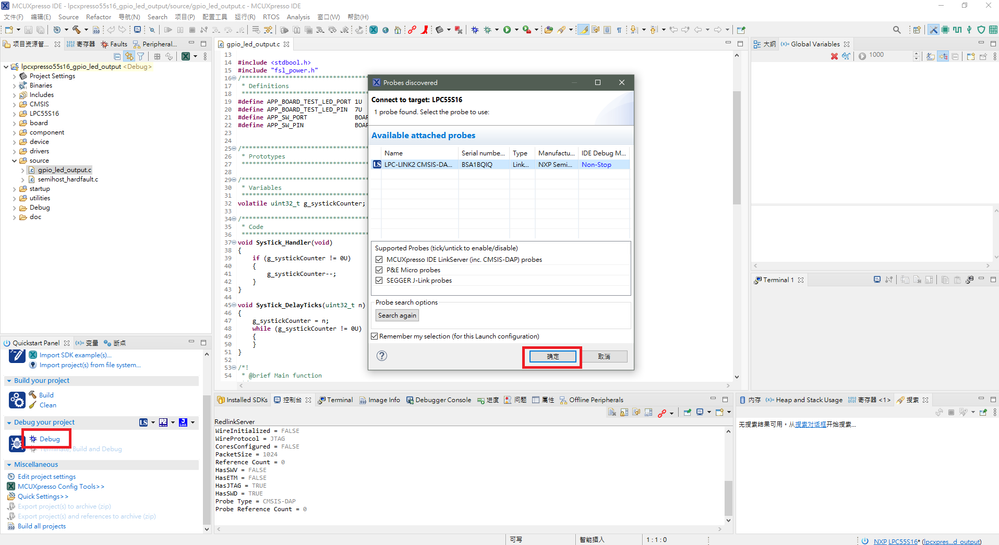
Task: Click the open perspective icon
Action: point(917,29)
